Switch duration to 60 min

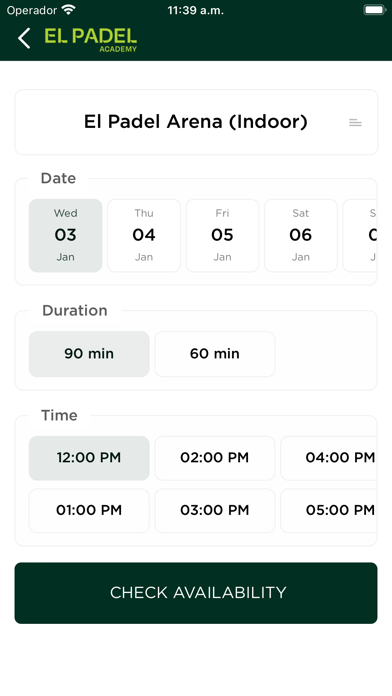pyautogui.click(x=215, y=354)
